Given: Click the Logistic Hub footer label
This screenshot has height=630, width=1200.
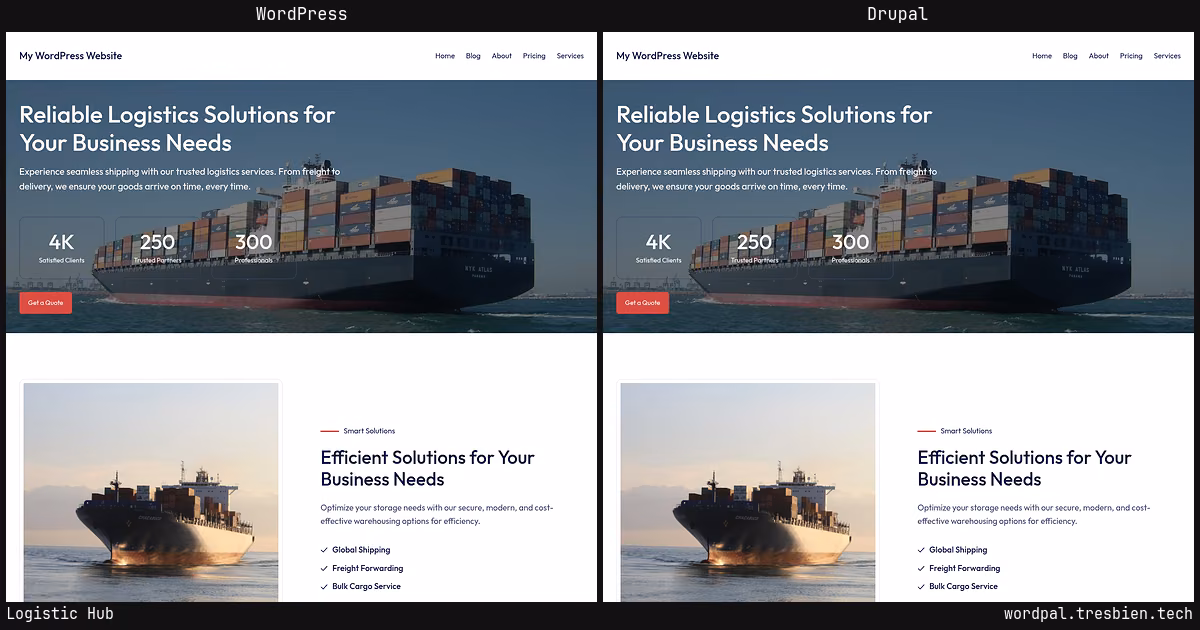Looking at the screenshot, I should pyautogui.click(x=60, y=614).
